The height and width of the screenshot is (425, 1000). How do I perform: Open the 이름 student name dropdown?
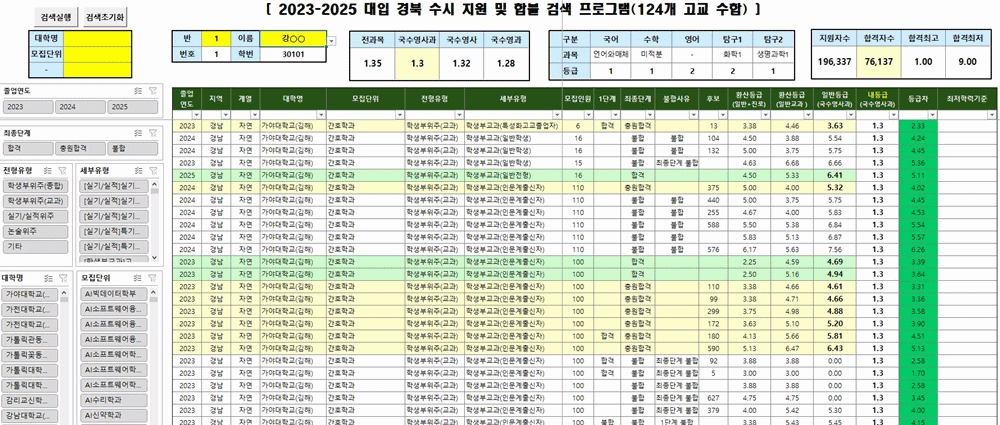tap(332, 41)
